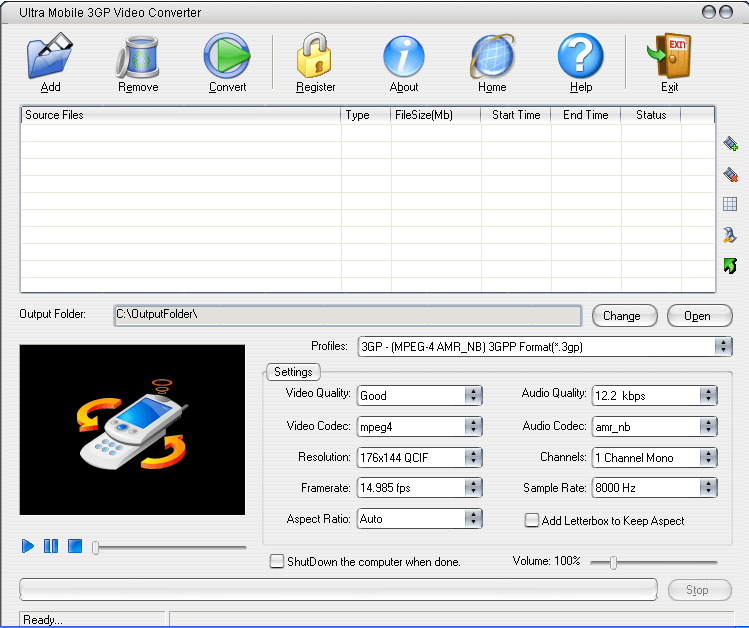Start conversion with the Convert icon
Screen dimensions: 749x628
227,56
